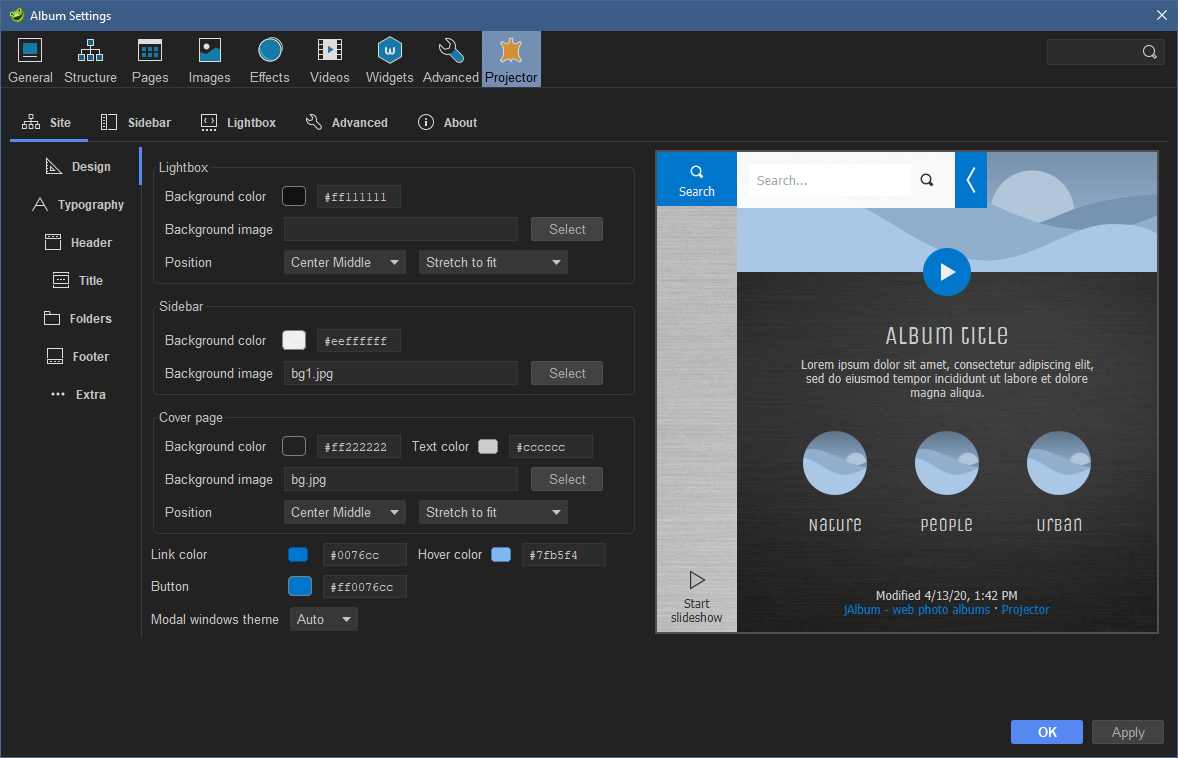Screen dimensions: 1178x758
Task: Open the Modal windows theme dropdown
Action: (323, 619)
